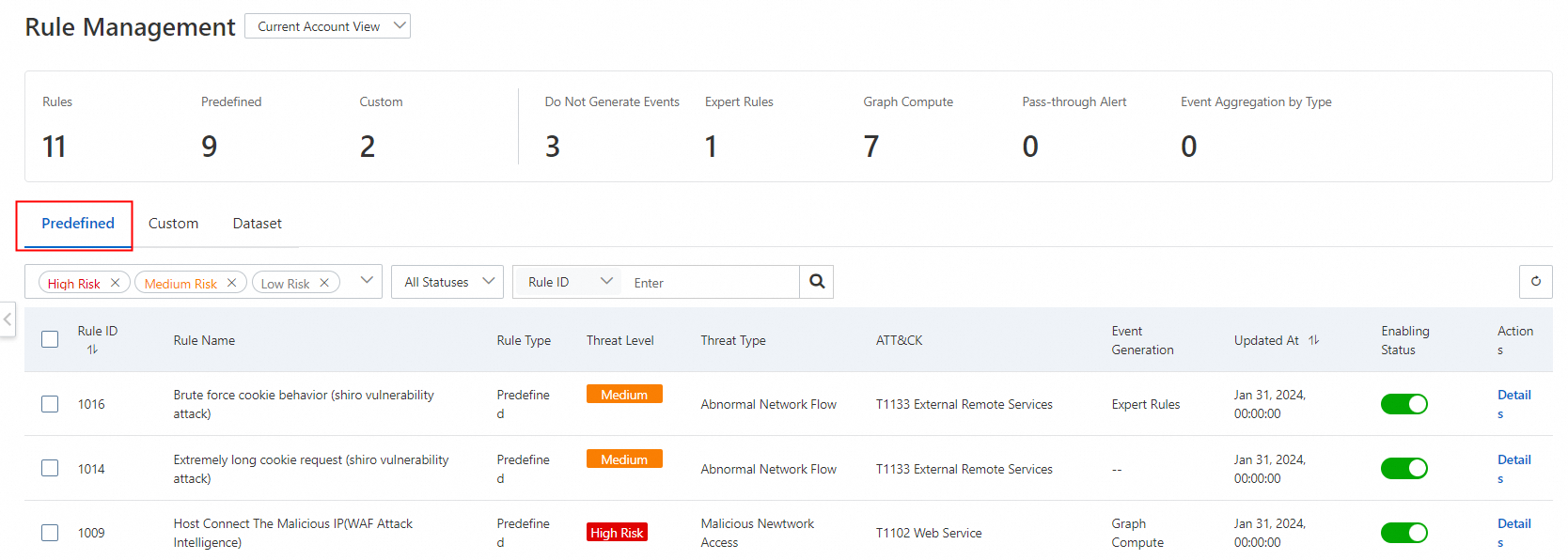Sort by Rule ID column icon

(92, 350)
